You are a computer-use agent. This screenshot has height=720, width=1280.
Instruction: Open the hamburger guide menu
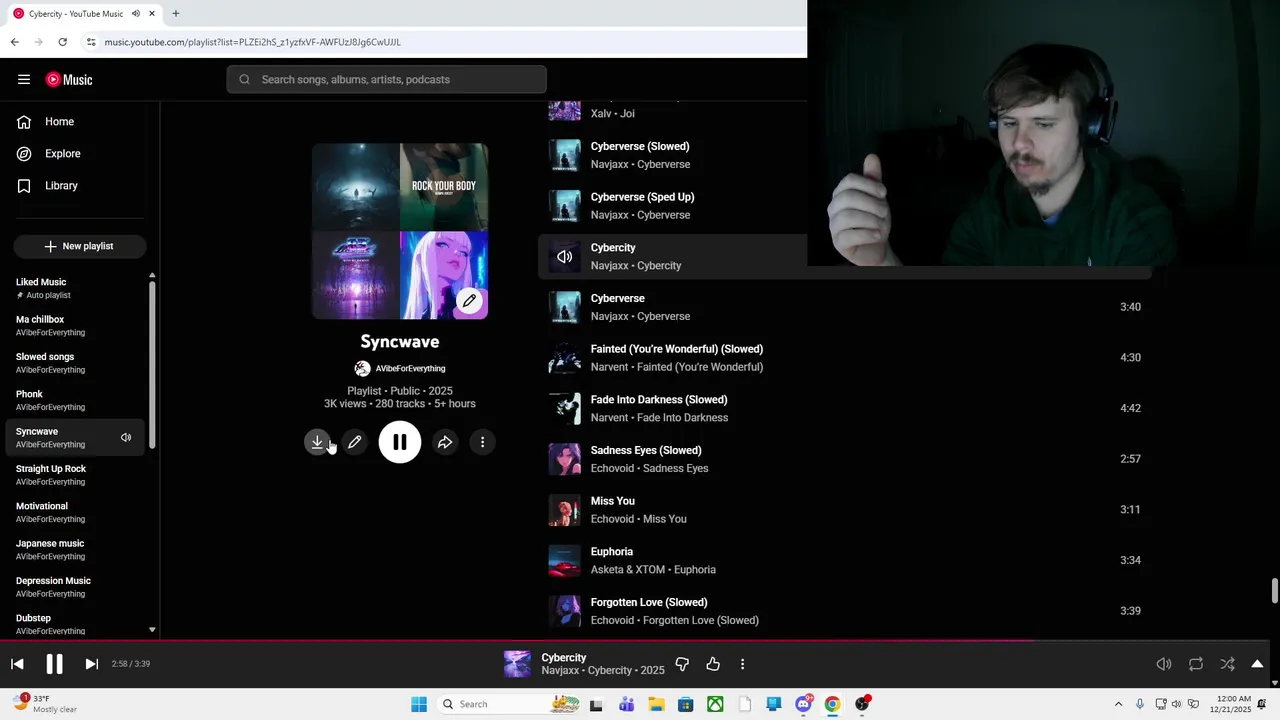(24, 80)
